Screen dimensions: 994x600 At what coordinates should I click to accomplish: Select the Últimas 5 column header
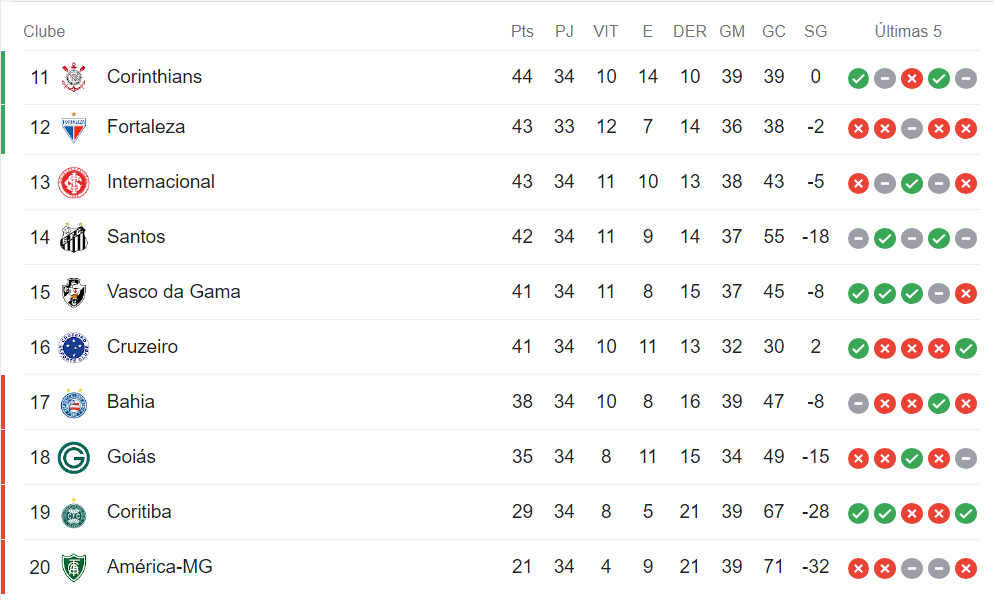coord(908,32)
